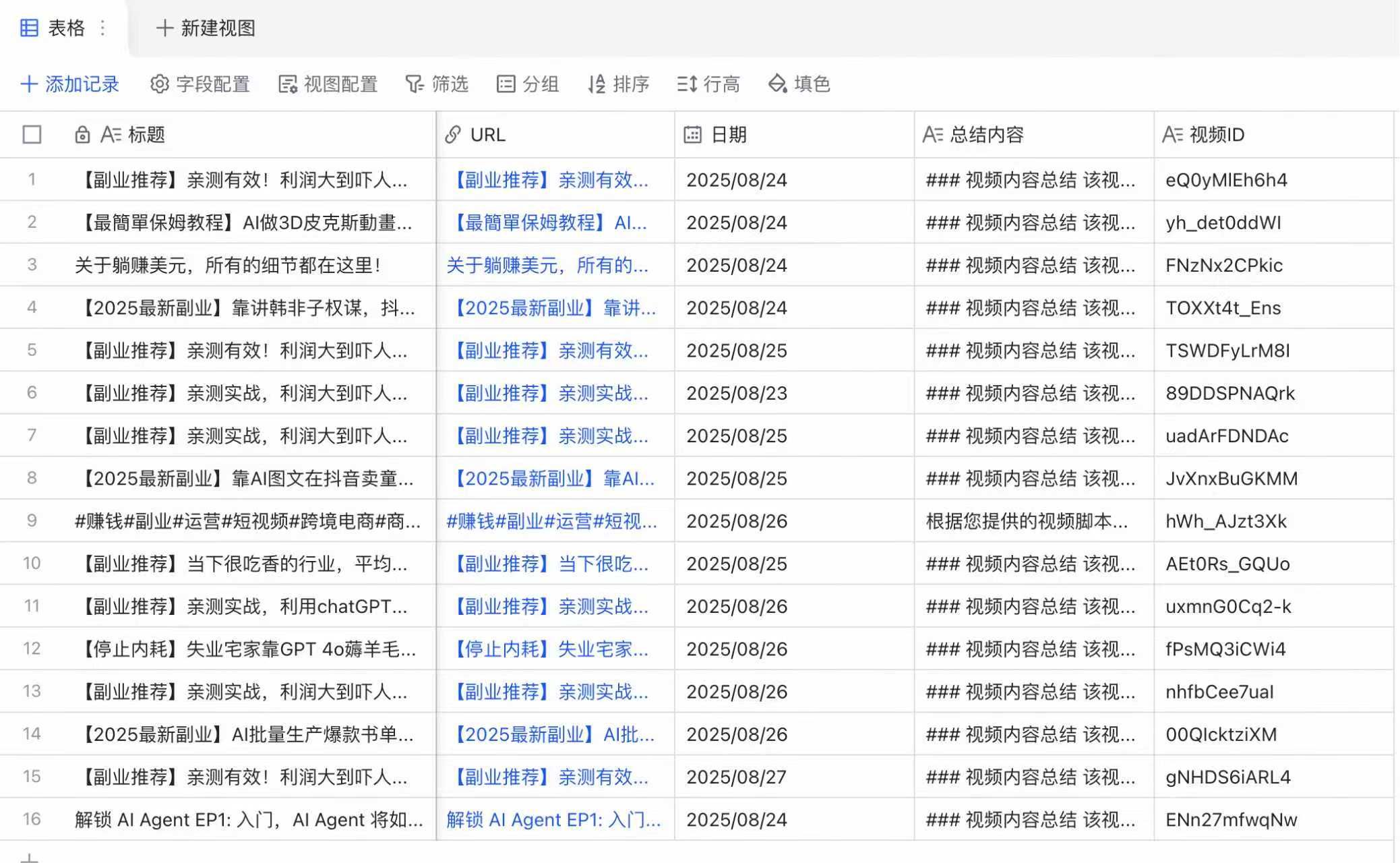Open the 表格 tab three-dot menu
The width and height of the screenshot is (1400, 863).
tap(102, 28)
